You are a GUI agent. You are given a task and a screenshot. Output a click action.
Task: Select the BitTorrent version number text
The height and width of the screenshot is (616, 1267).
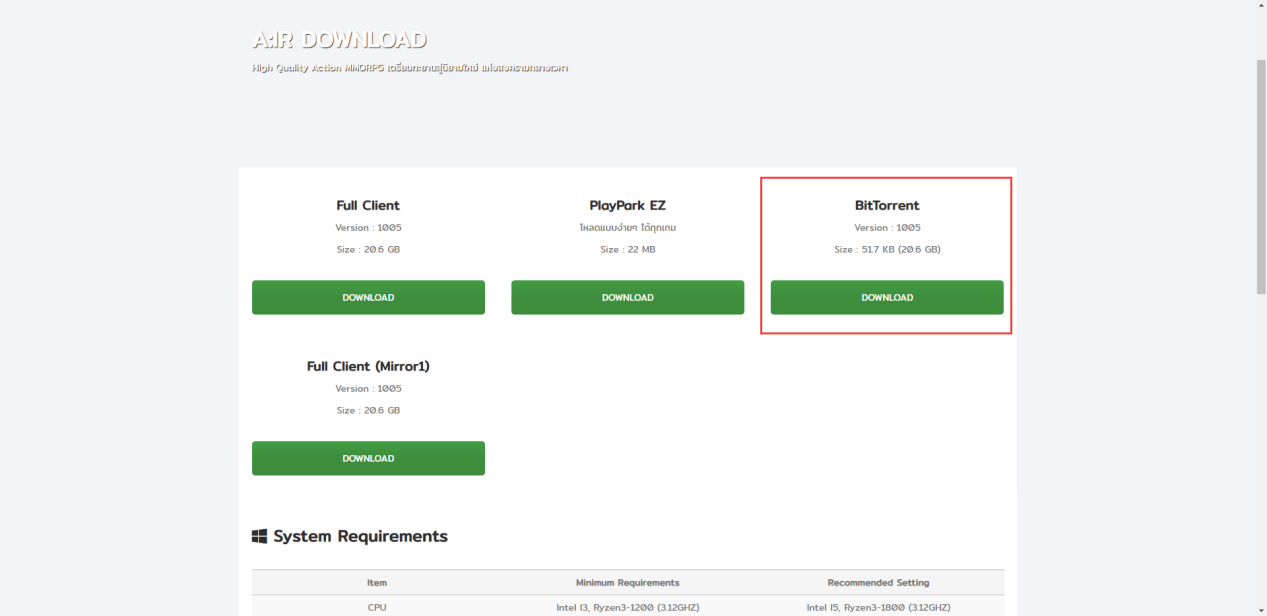(x=887, y=227)
